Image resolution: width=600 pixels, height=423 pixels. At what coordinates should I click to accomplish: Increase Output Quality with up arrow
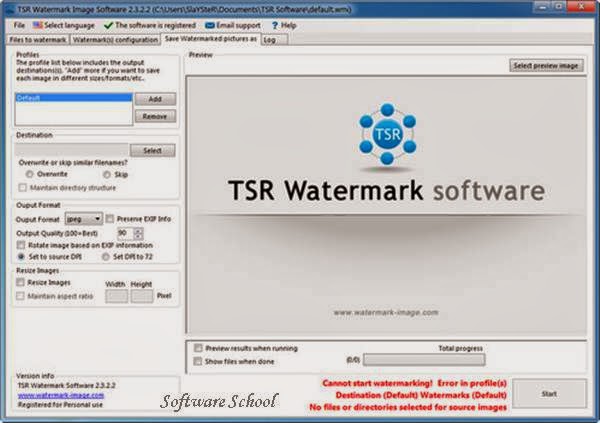coord(139,230)
